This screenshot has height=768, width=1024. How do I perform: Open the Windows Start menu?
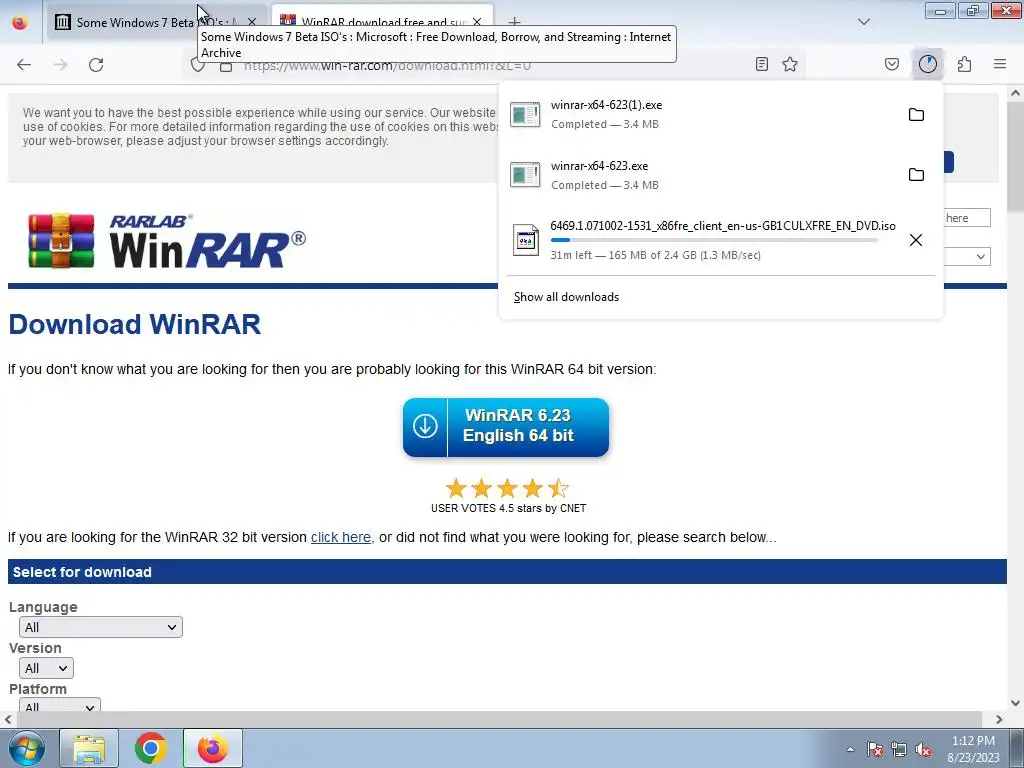pos(26,748)
